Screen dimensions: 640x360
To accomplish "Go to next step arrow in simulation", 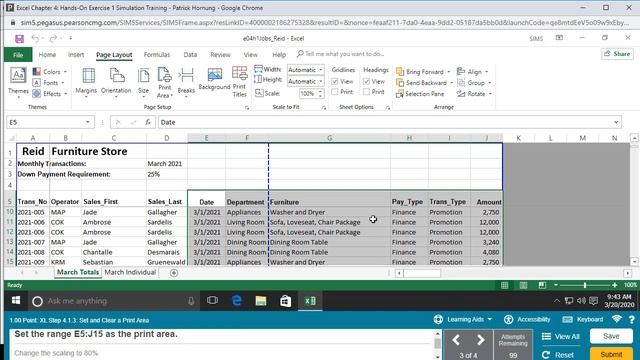I will coord(481,340).
